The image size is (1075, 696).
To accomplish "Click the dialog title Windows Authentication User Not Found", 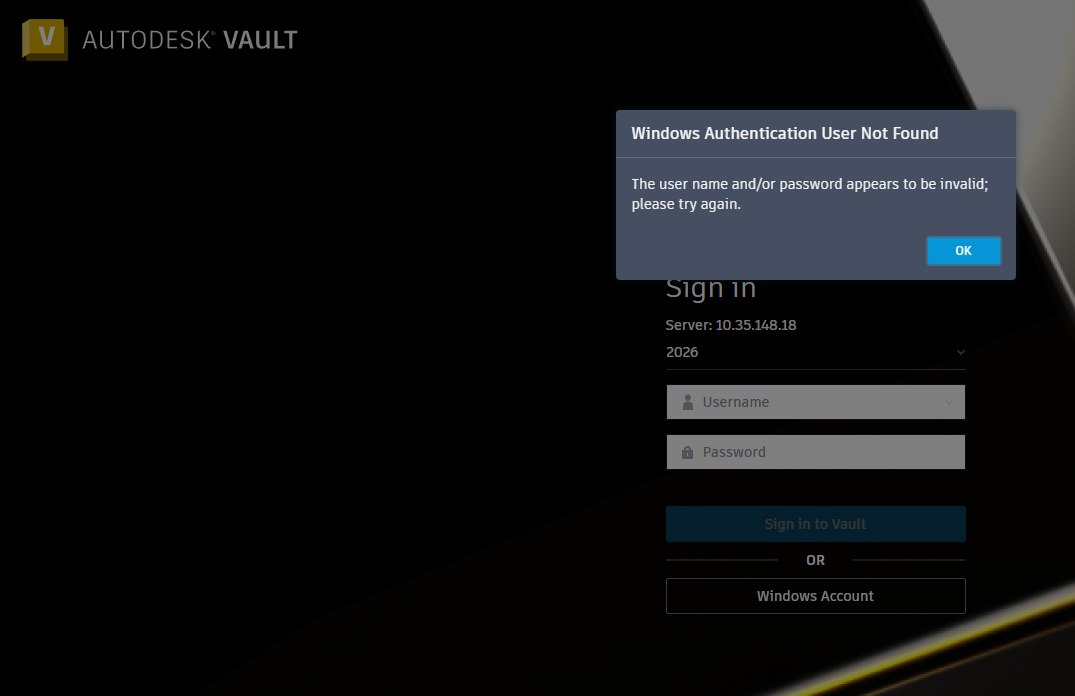I will tap(784, 133).
